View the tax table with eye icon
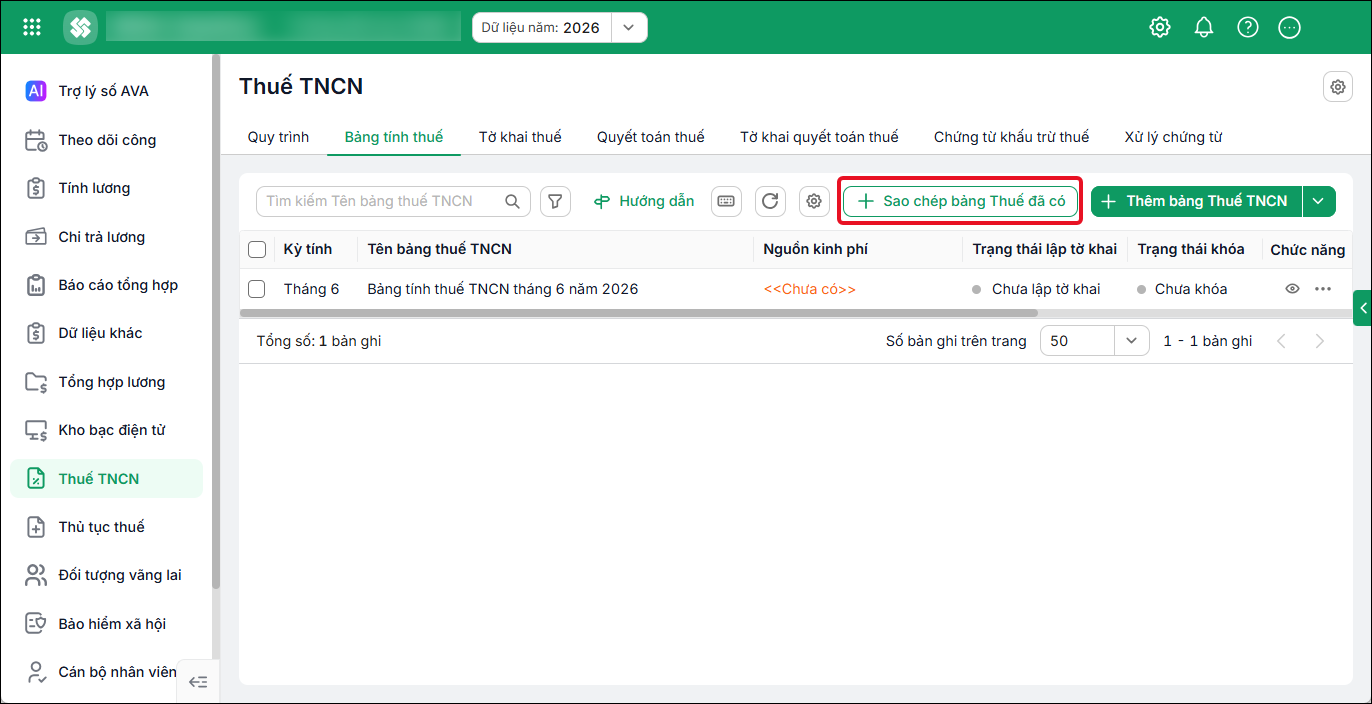 (1292, 289)
